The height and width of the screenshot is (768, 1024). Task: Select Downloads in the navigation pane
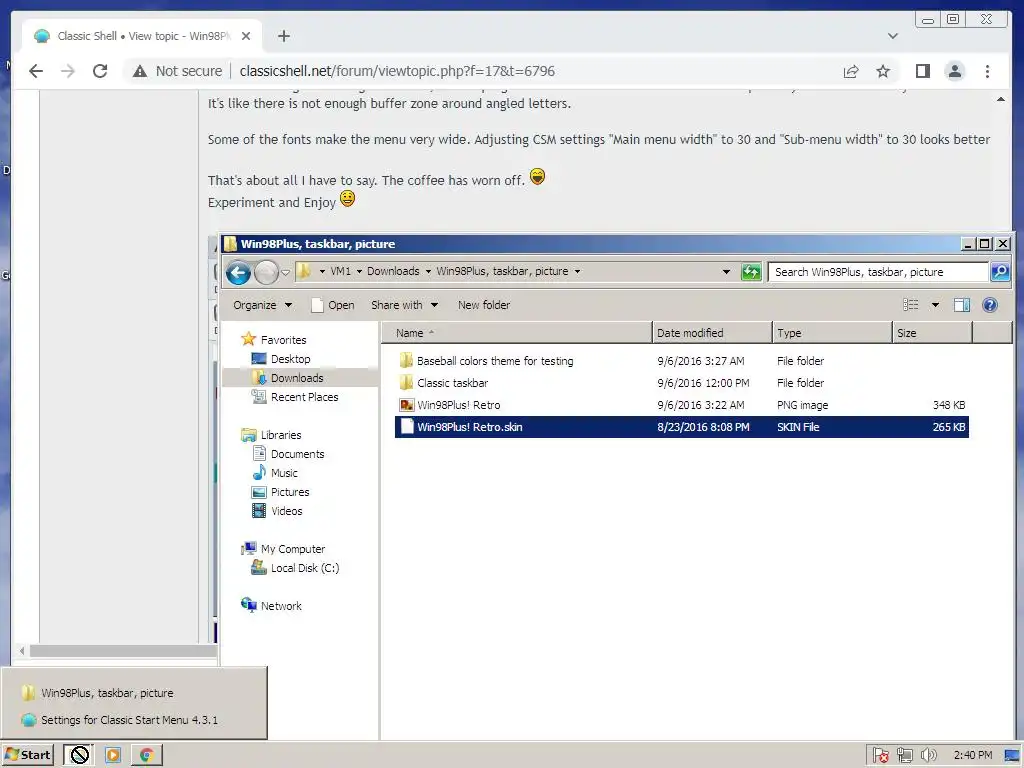(x=297, y=377)
